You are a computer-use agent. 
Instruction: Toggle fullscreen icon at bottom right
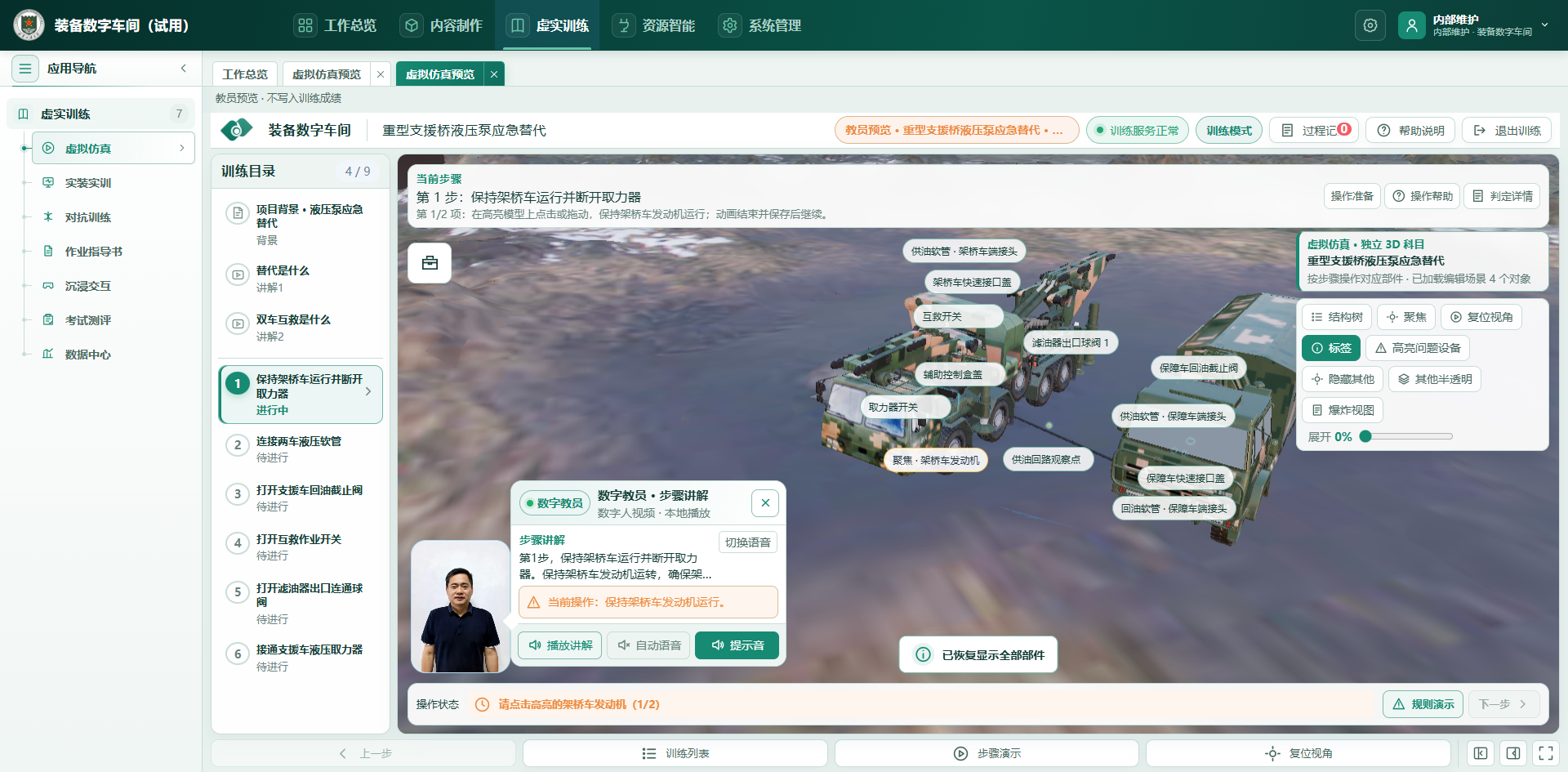pyautogui.click(x=1546, y=753)
